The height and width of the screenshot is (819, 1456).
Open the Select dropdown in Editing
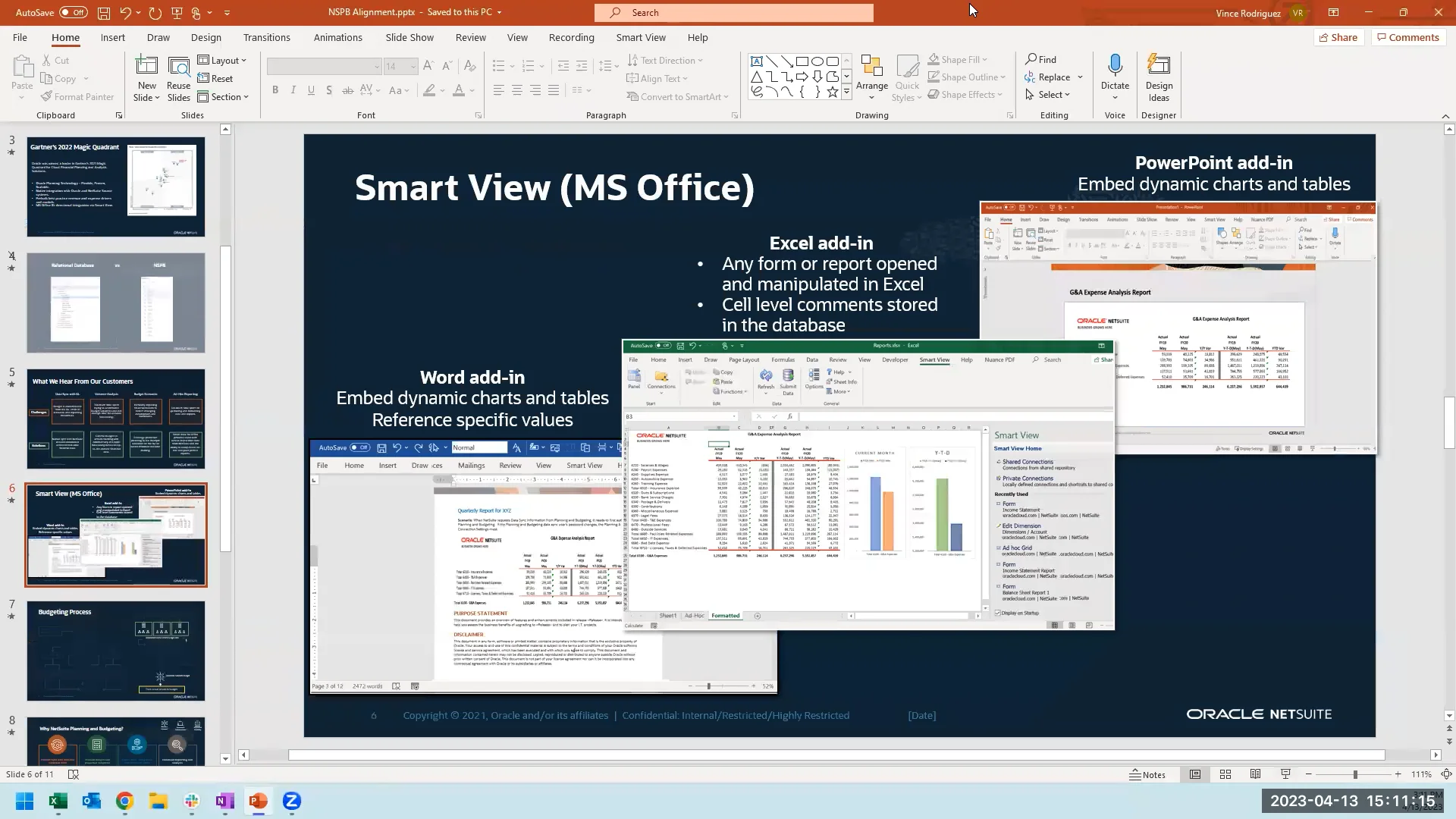(x=1047, y=95)
